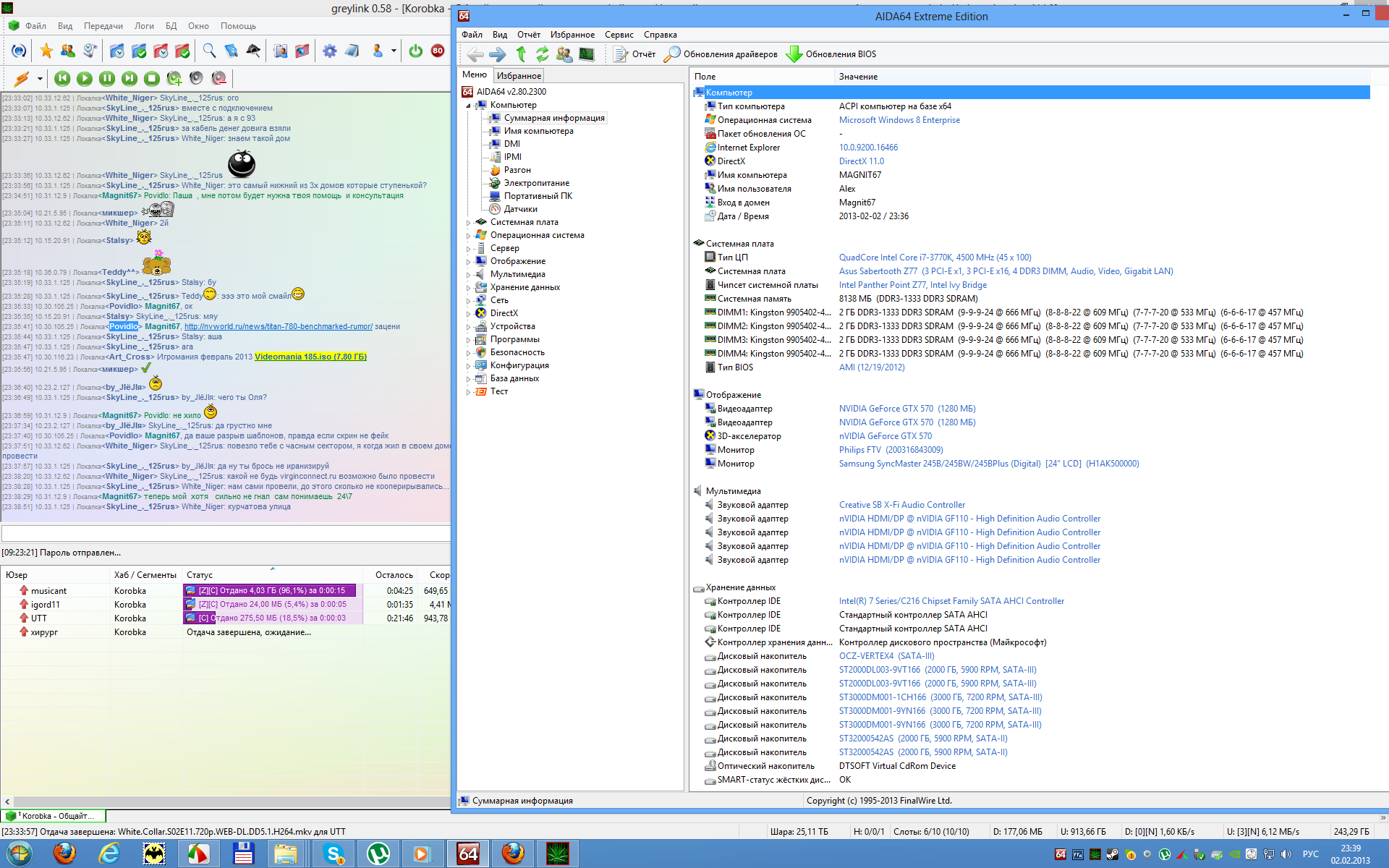Screen dimensions: 1389x868
Task: Open greylink Передачи menu
Action: 103,26
